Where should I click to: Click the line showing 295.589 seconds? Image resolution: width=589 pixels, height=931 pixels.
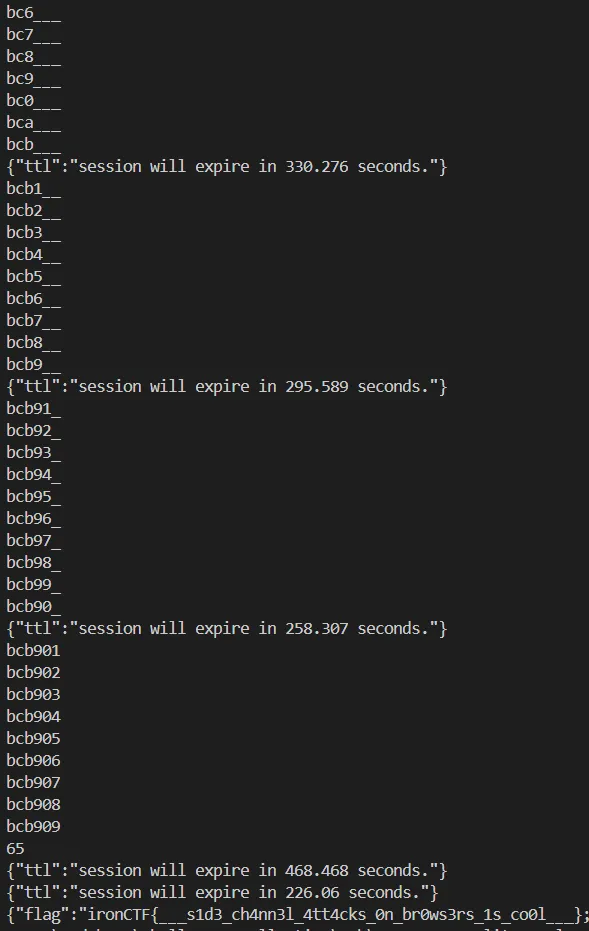pyautogui.click(x=227, y=387)
